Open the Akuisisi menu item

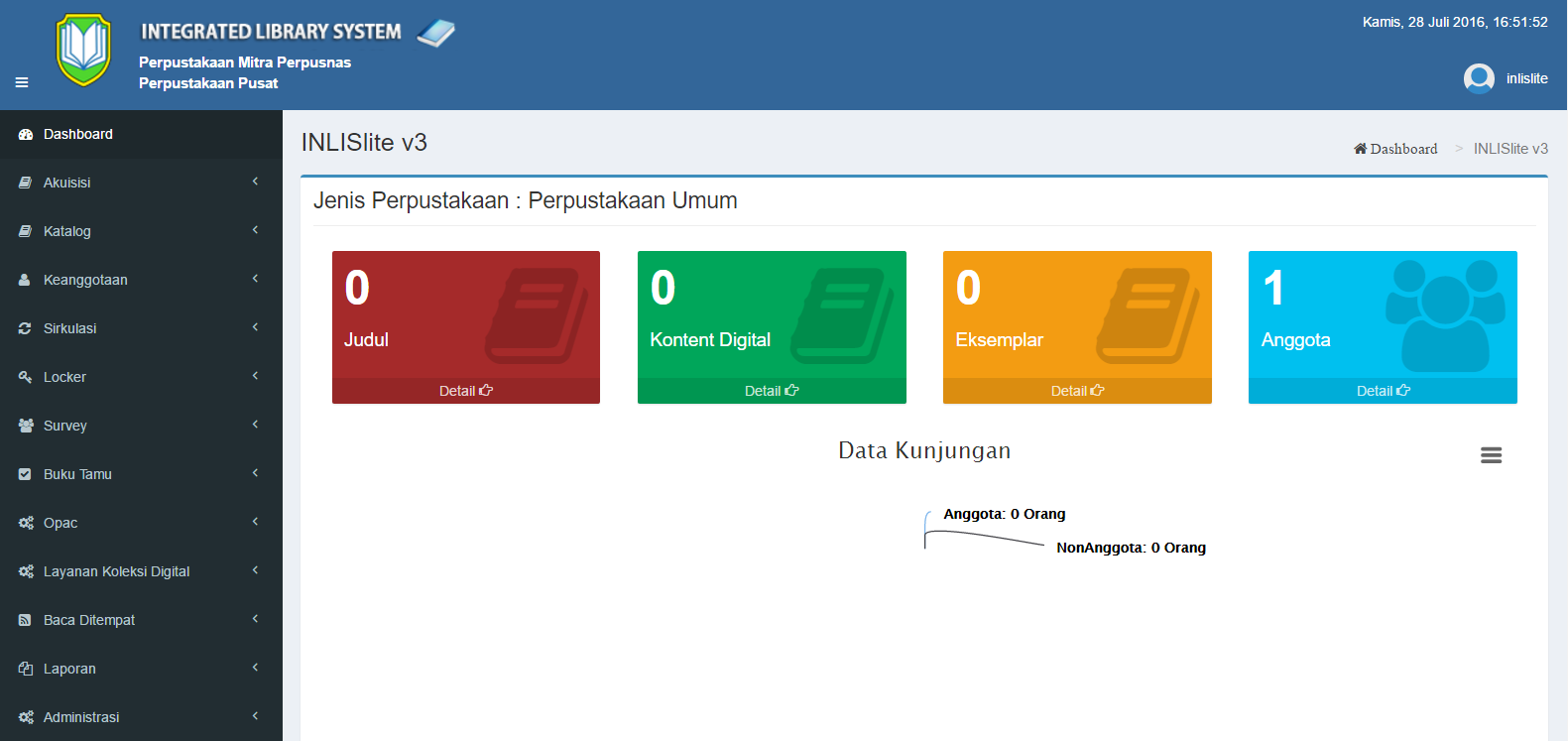(x=141, y=183)
